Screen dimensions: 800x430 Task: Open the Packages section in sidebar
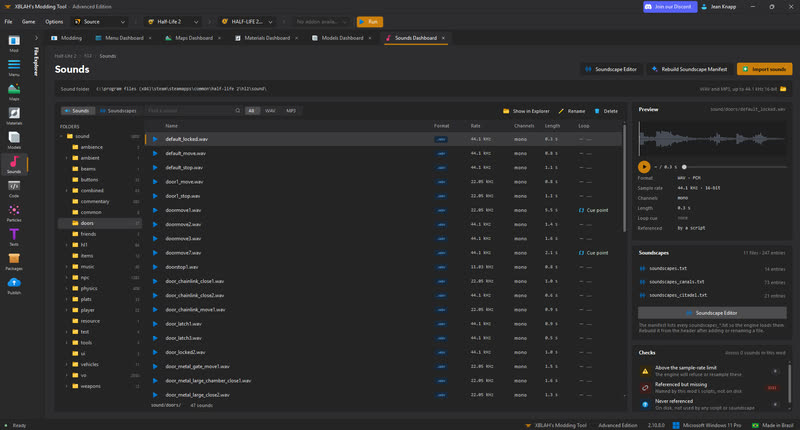tap(14, 262)
